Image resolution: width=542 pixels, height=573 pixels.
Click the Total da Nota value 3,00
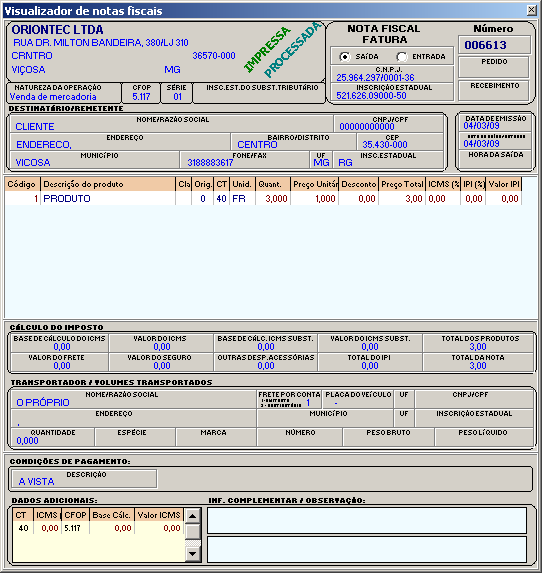pos(478,365)
